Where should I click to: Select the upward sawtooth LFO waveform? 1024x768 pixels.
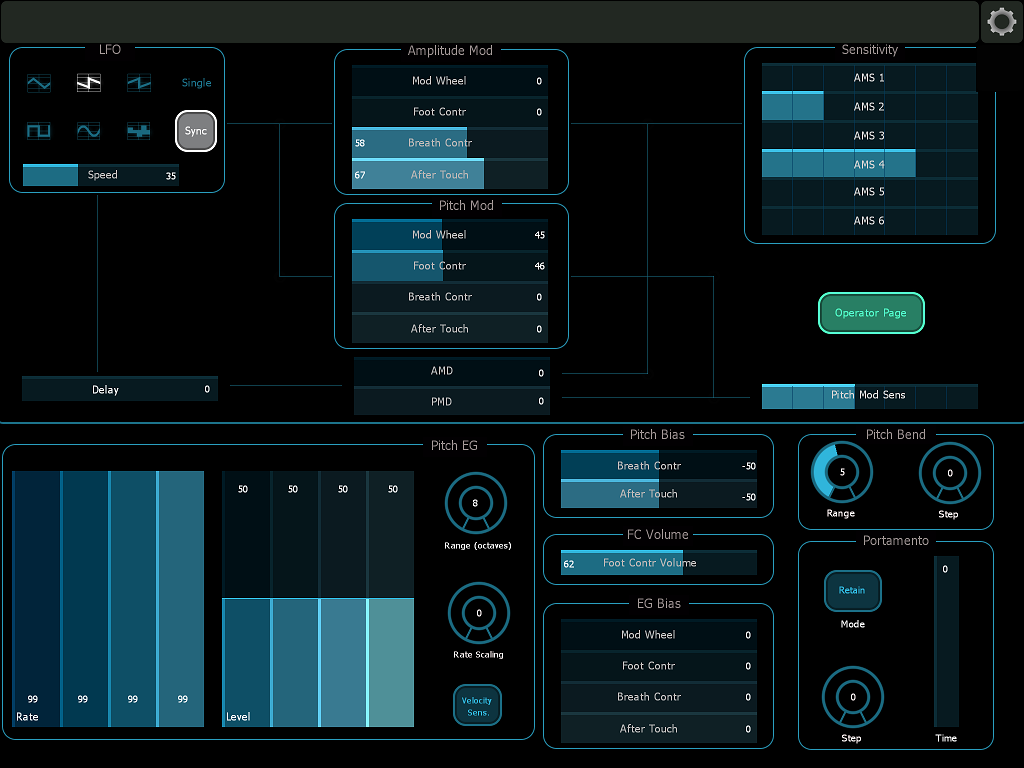(138, 83)
